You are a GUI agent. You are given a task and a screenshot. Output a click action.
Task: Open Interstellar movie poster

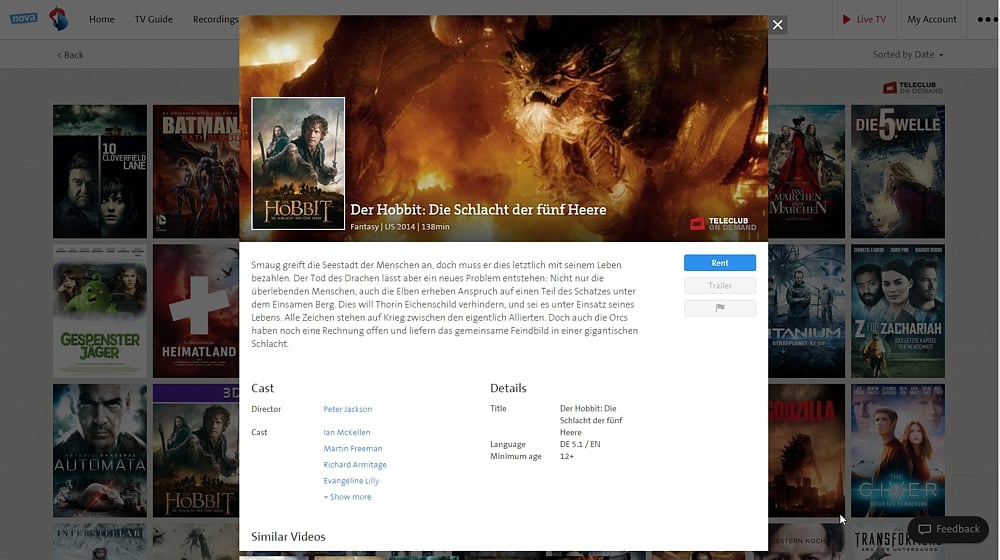[100, 542]
